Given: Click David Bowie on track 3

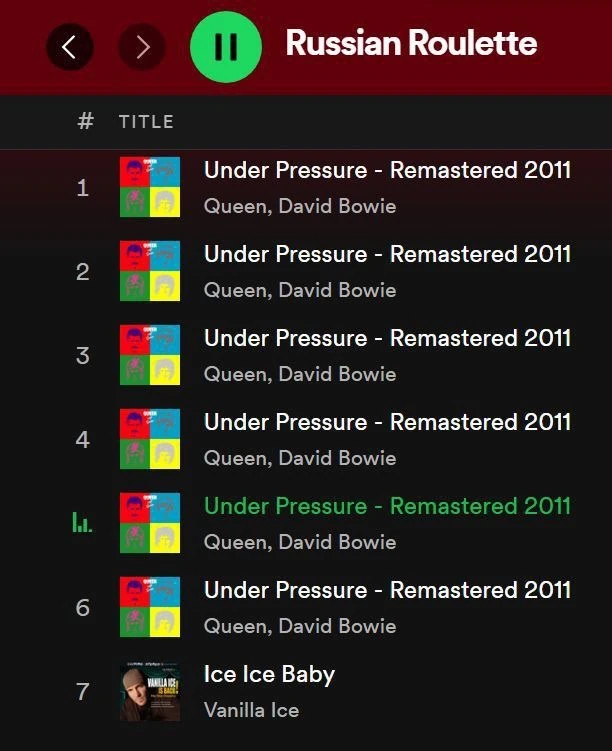Looking at the screenshot, I should (337, 374).
